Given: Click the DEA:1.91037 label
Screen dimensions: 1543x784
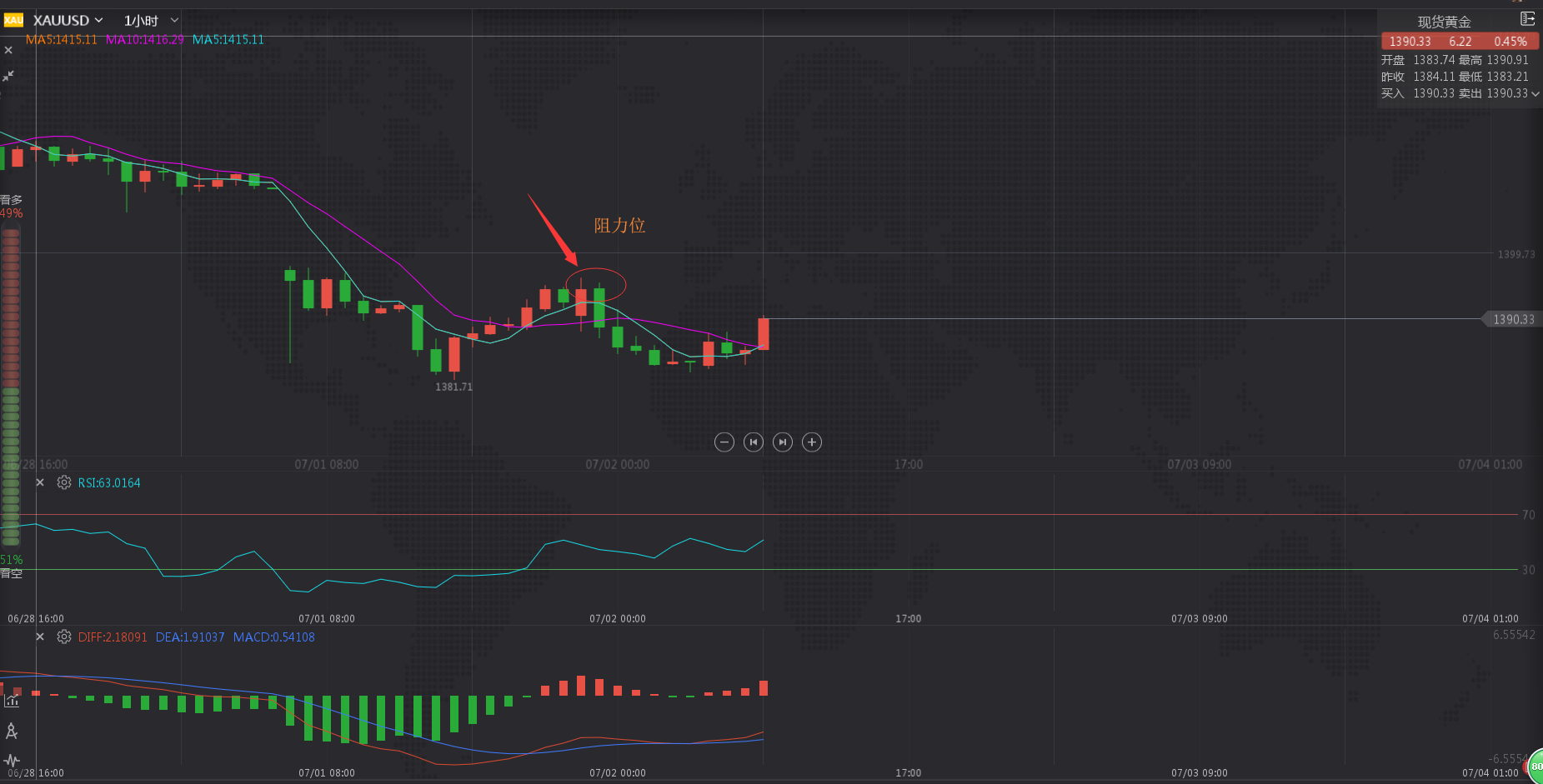Looking at the screenshot, I should [190, 637].
